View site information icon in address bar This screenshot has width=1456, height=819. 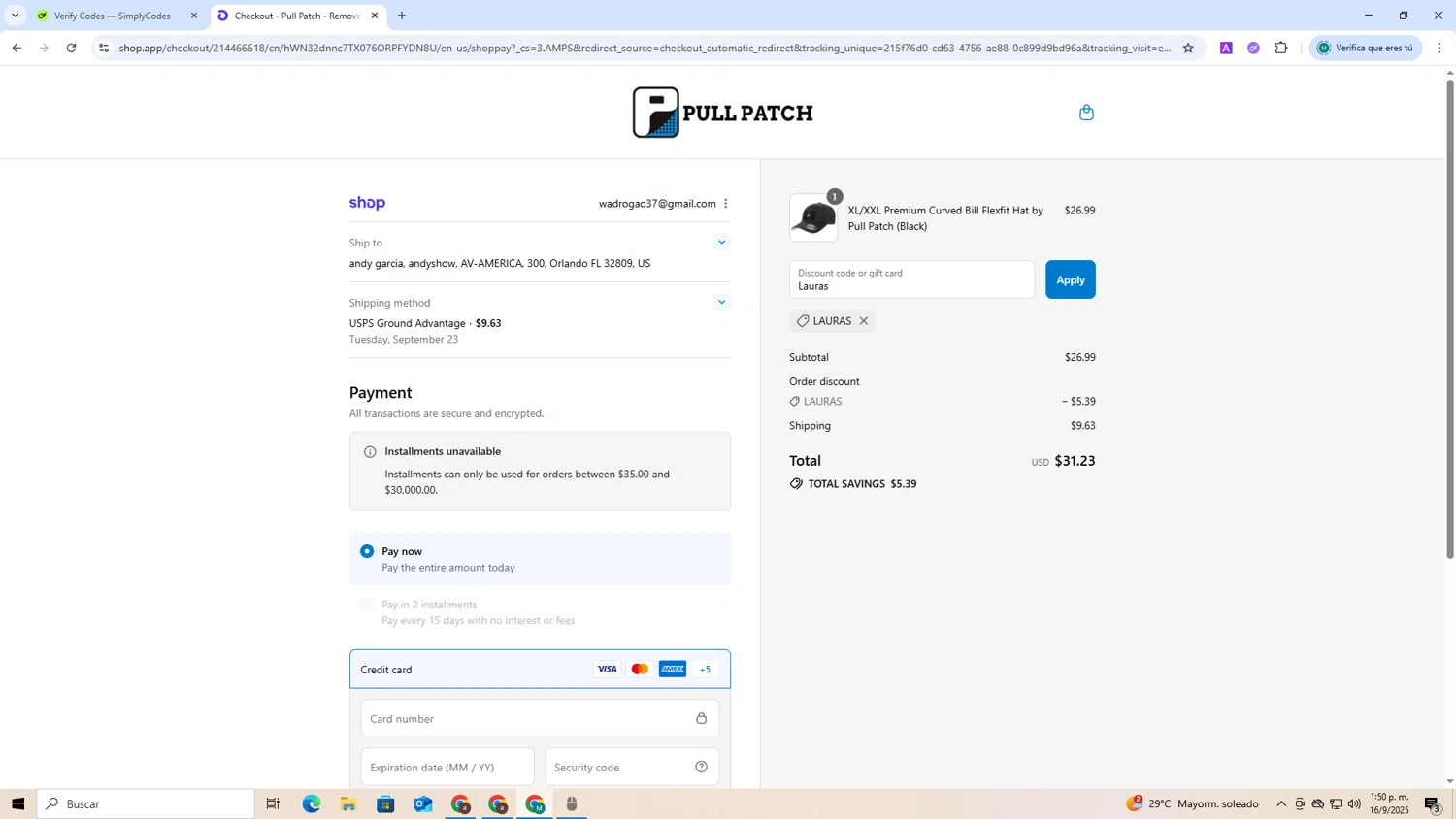[x=104, y=48]
